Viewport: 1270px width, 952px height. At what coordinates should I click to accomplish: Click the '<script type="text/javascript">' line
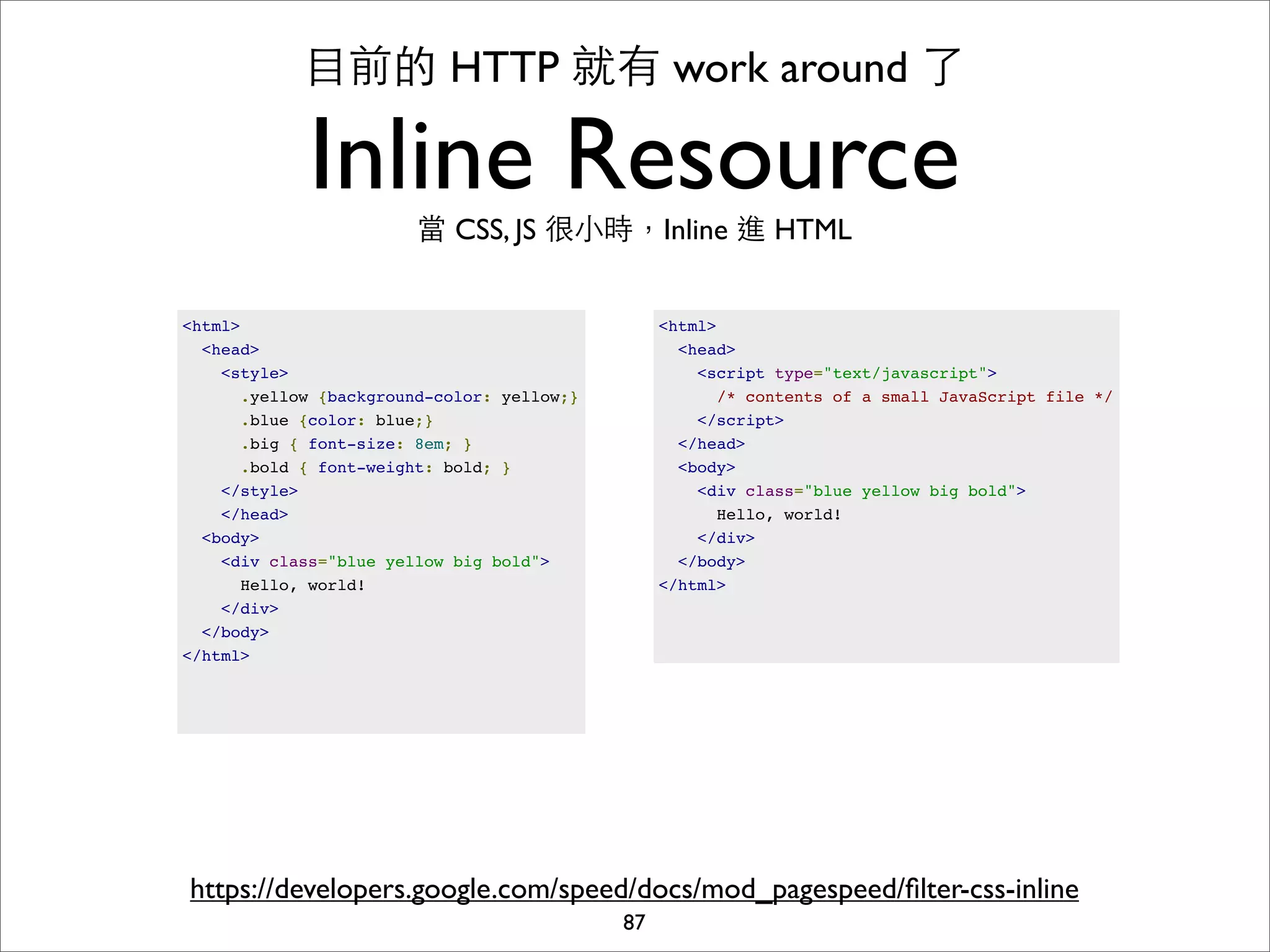pyautogui.click(x=847, y=374)
